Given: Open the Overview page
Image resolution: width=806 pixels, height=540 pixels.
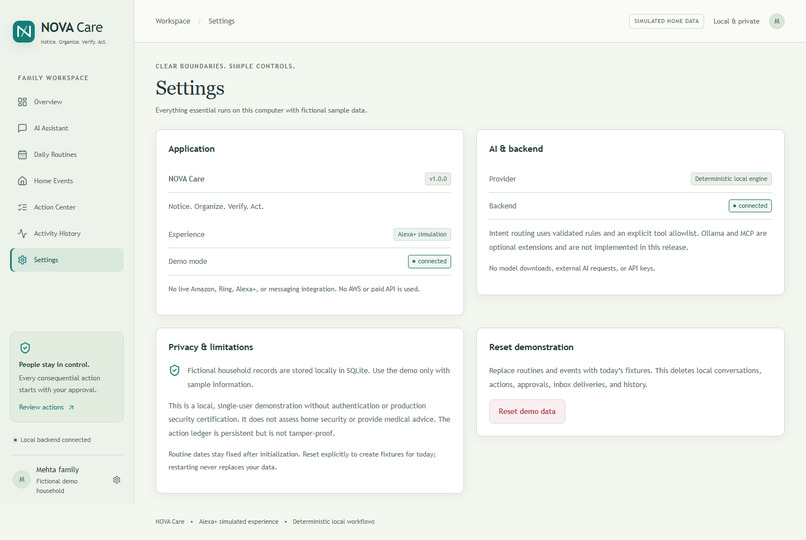Looking at the screenshot, I should pyautogui.click(x=67, y=102).
